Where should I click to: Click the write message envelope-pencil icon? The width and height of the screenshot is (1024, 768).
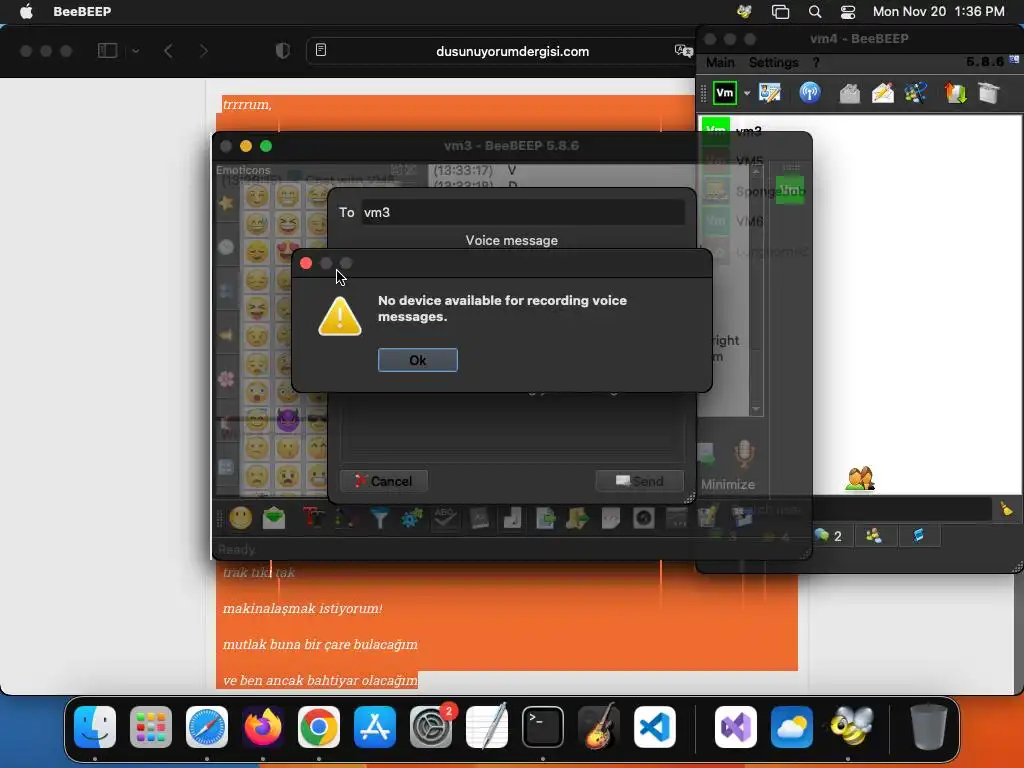point(882,93)
